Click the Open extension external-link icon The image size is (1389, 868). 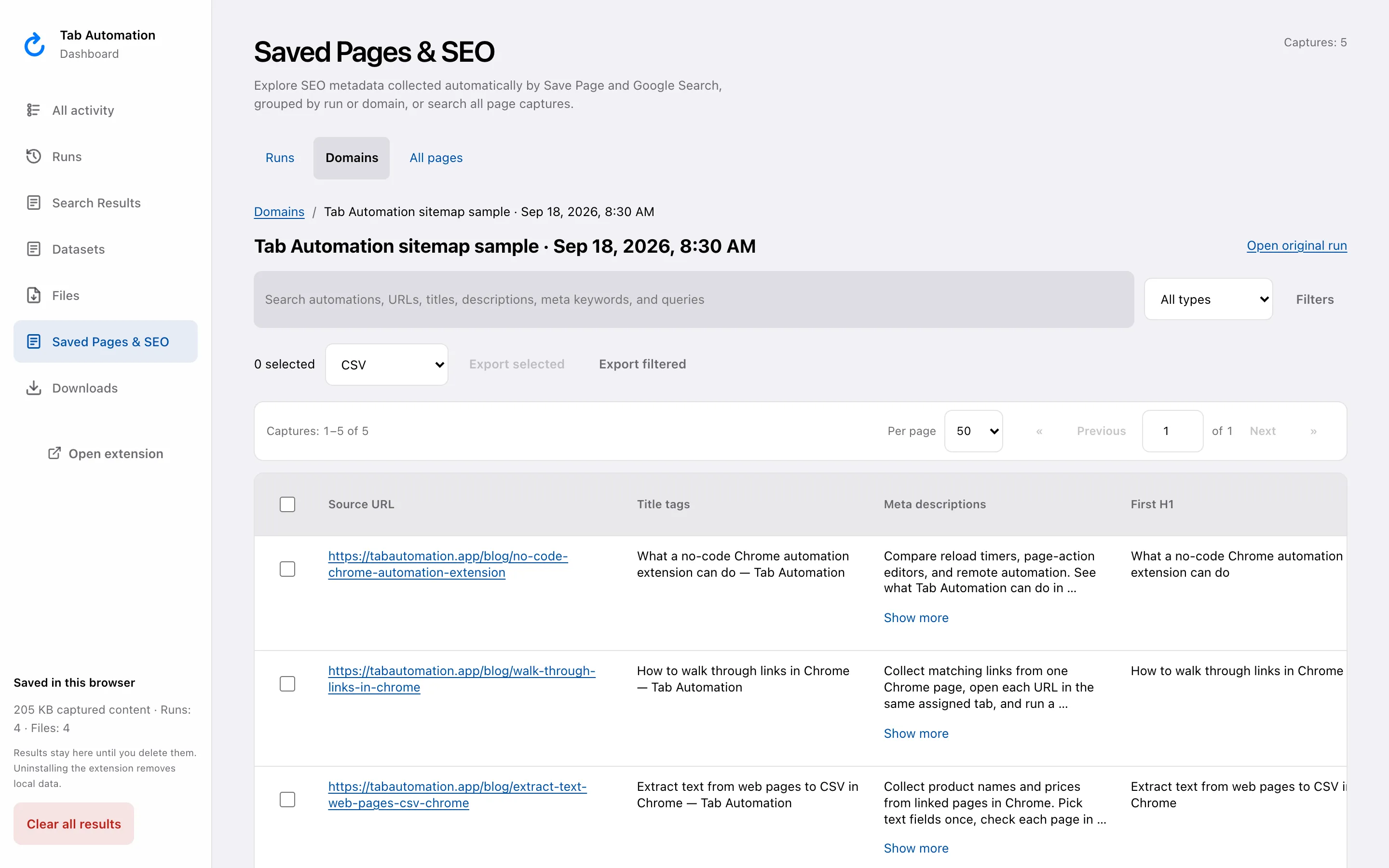tap(54, 453)
